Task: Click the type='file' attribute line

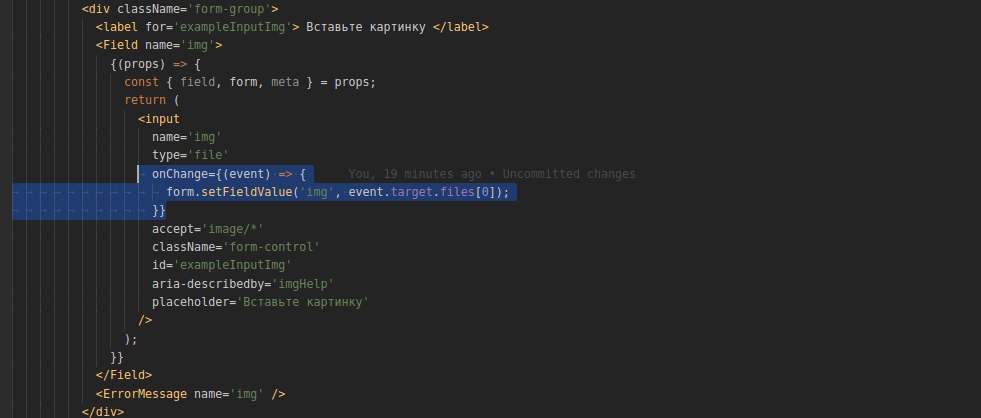Action: coord(191,156)
